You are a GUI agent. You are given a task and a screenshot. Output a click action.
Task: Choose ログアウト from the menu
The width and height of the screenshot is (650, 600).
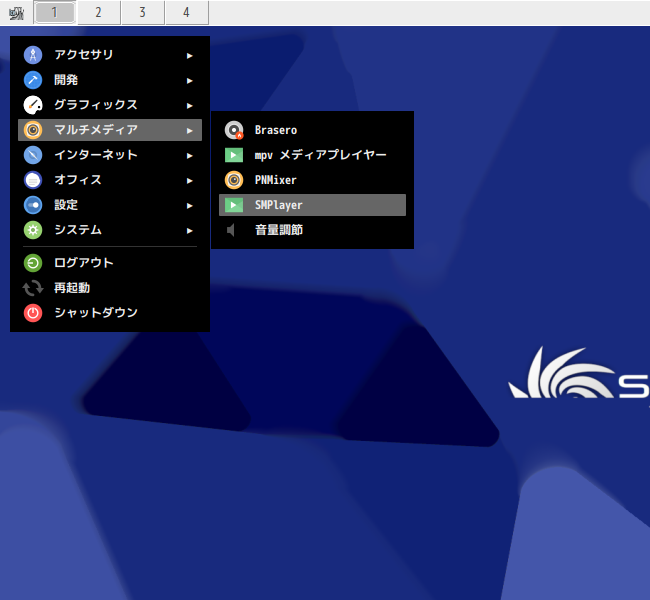(x=110, y=263)
